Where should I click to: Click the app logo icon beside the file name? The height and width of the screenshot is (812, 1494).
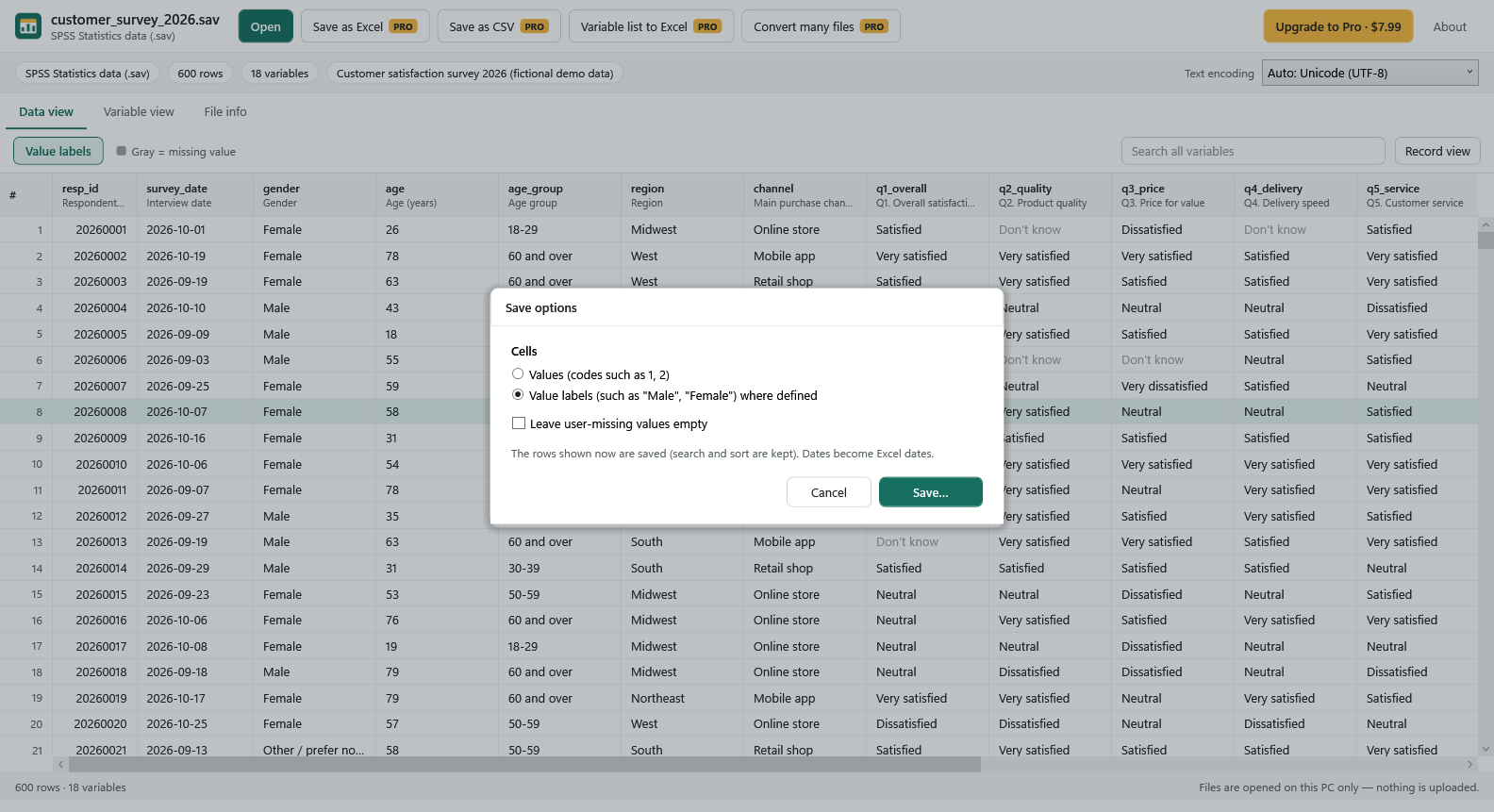click(28, 26)
